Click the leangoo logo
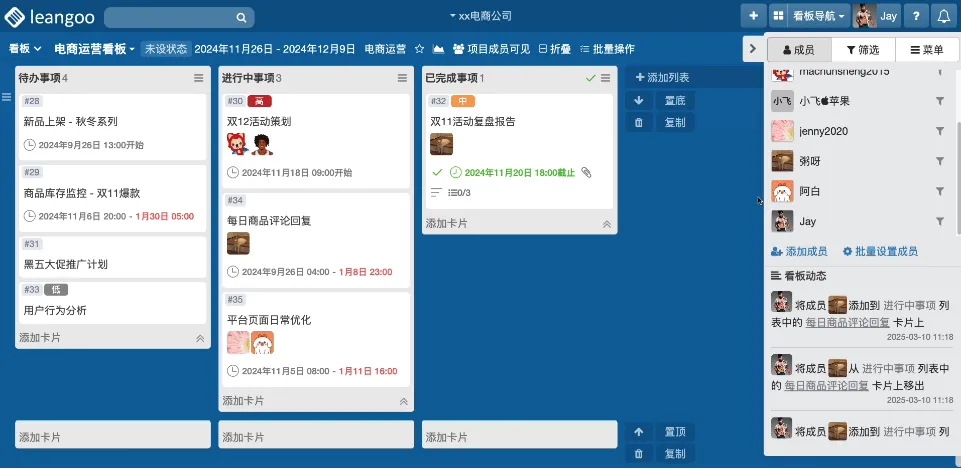The height and width of the screenshot is (469, 961). 50,17
